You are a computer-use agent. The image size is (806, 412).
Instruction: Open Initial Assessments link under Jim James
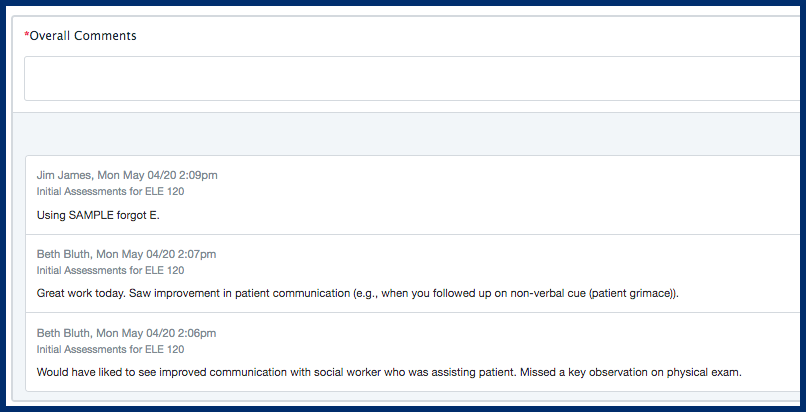point(110,191)
